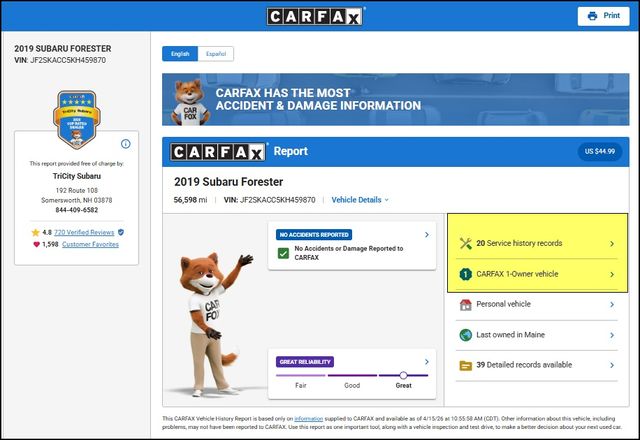Expand the Great Reliability card chevron
640x440 pixels.
point(427,362)
